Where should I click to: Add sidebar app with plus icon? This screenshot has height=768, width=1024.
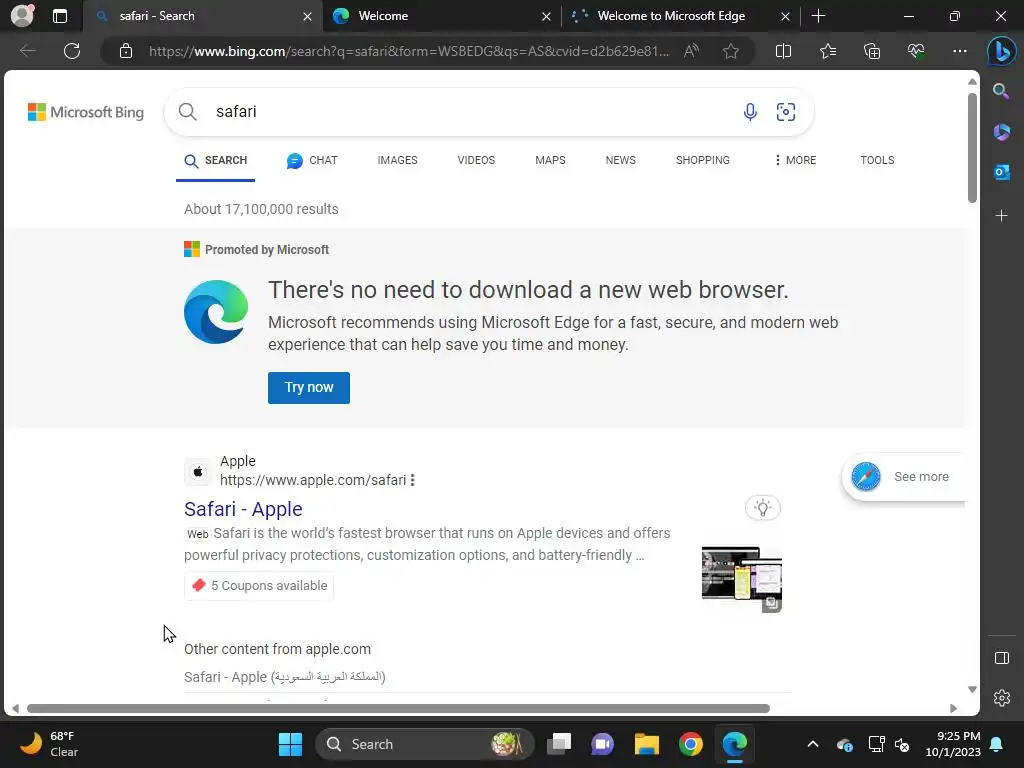tap(1001, 216)
